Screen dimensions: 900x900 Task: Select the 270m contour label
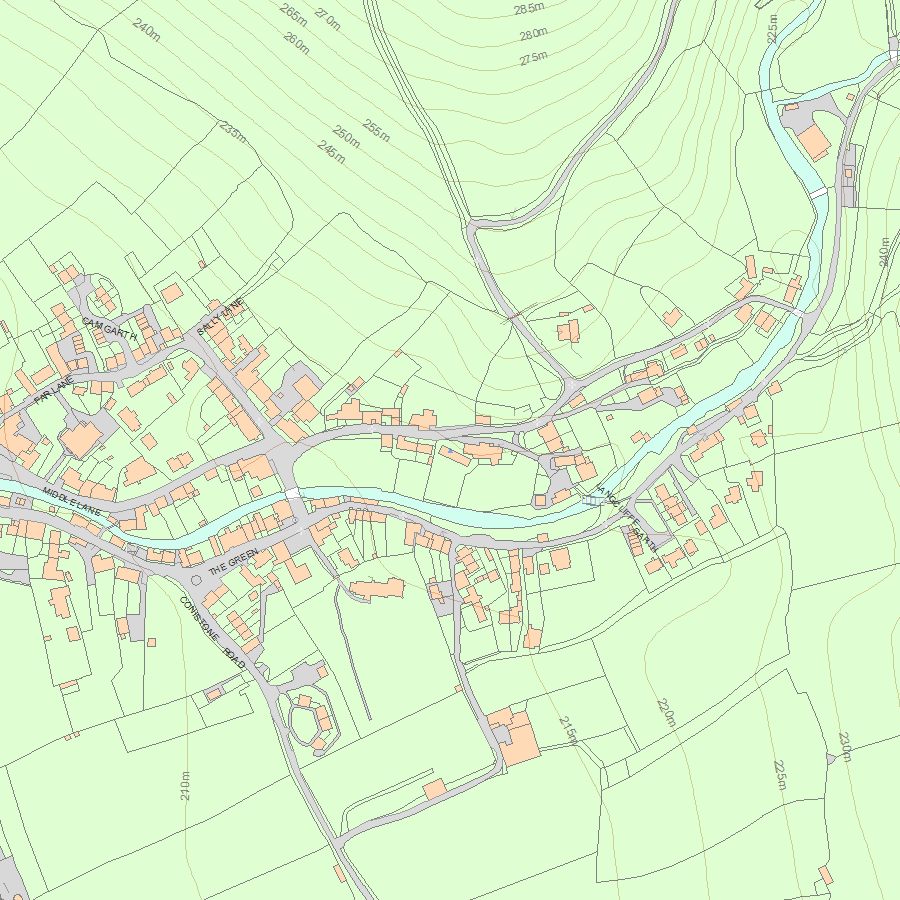pyautogui.click(x=328, y=19)
